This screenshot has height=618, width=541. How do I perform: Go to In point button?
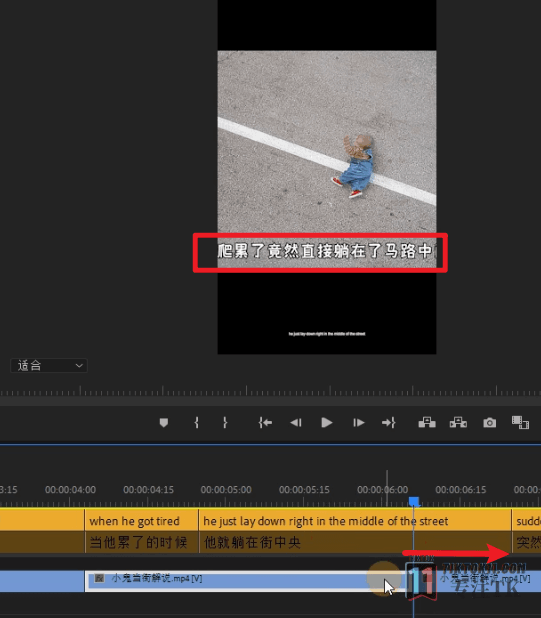point(265,423)
